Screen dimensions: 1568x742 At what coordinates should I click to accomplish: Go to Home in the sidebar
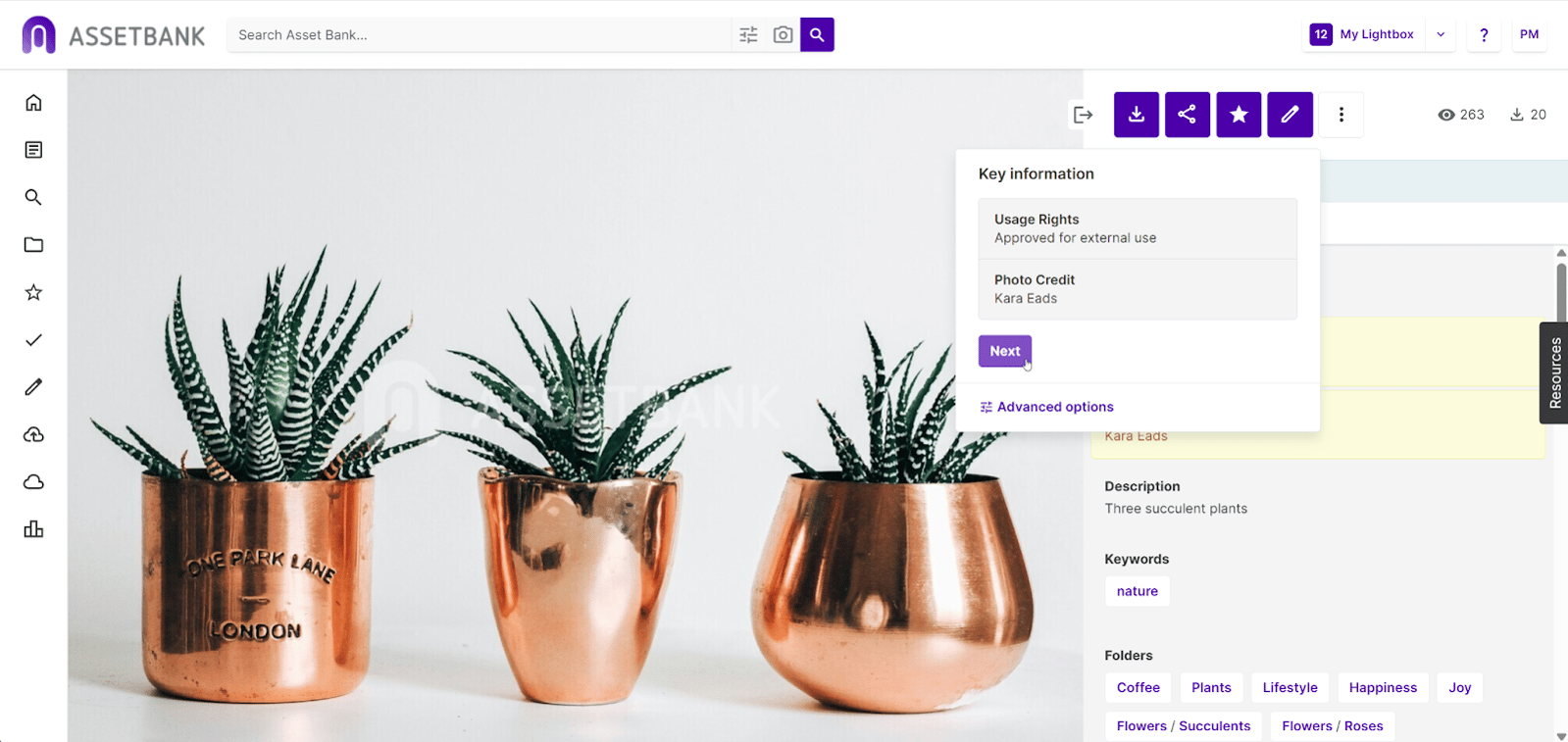click(x=33, y=103)
